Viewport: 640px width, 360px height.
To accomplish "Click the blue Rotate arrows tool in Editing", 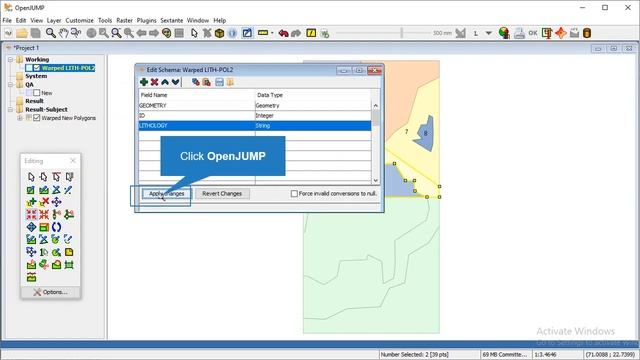I will (56, 227).
